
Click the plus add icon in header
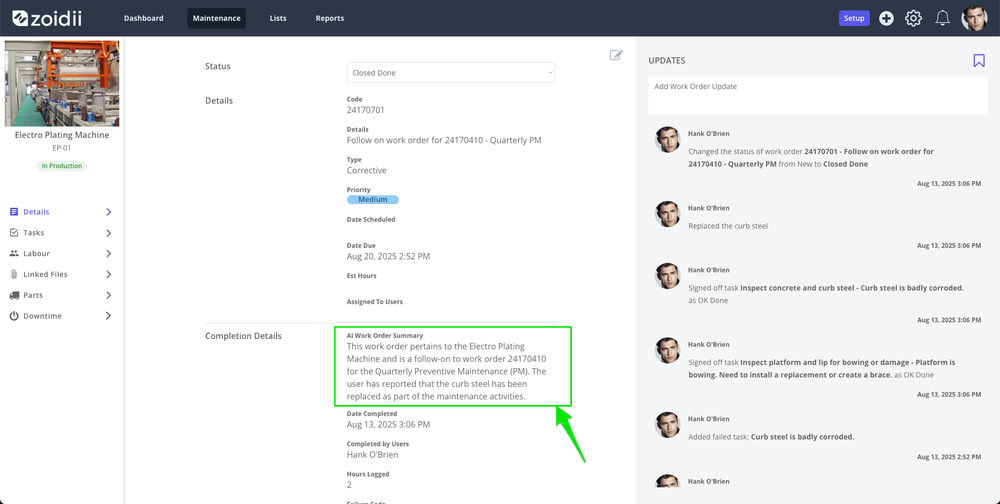pyautogui.click(x=886, y=19)
